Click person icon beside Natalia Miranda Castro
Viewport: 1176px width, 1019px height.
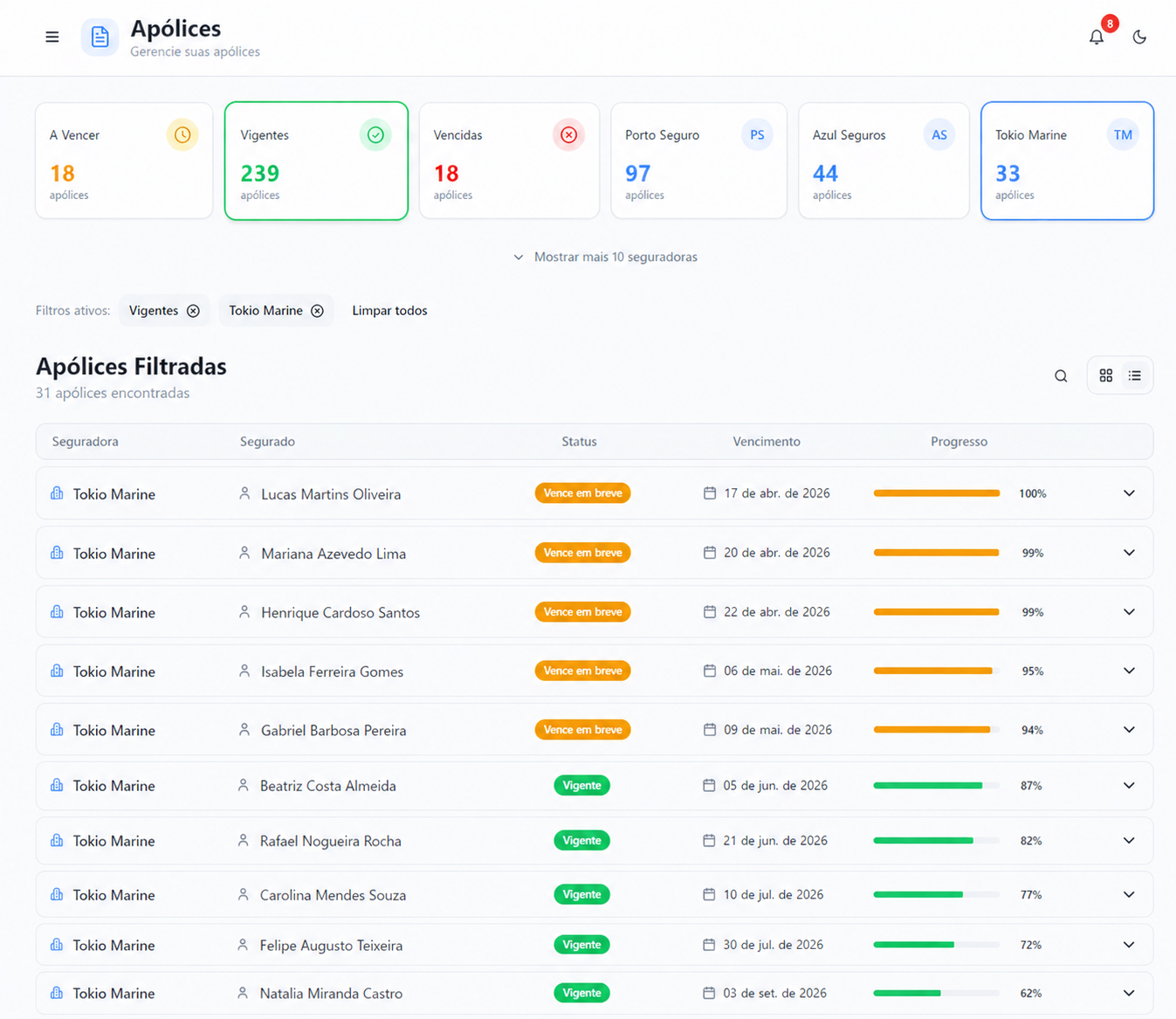pos(243,993)
